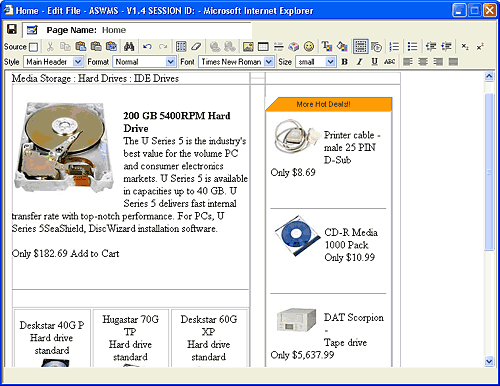Click the DAT Scorpion tape drive thumbnail
This screenshot has height=386, width=500.
coord(297,320)
